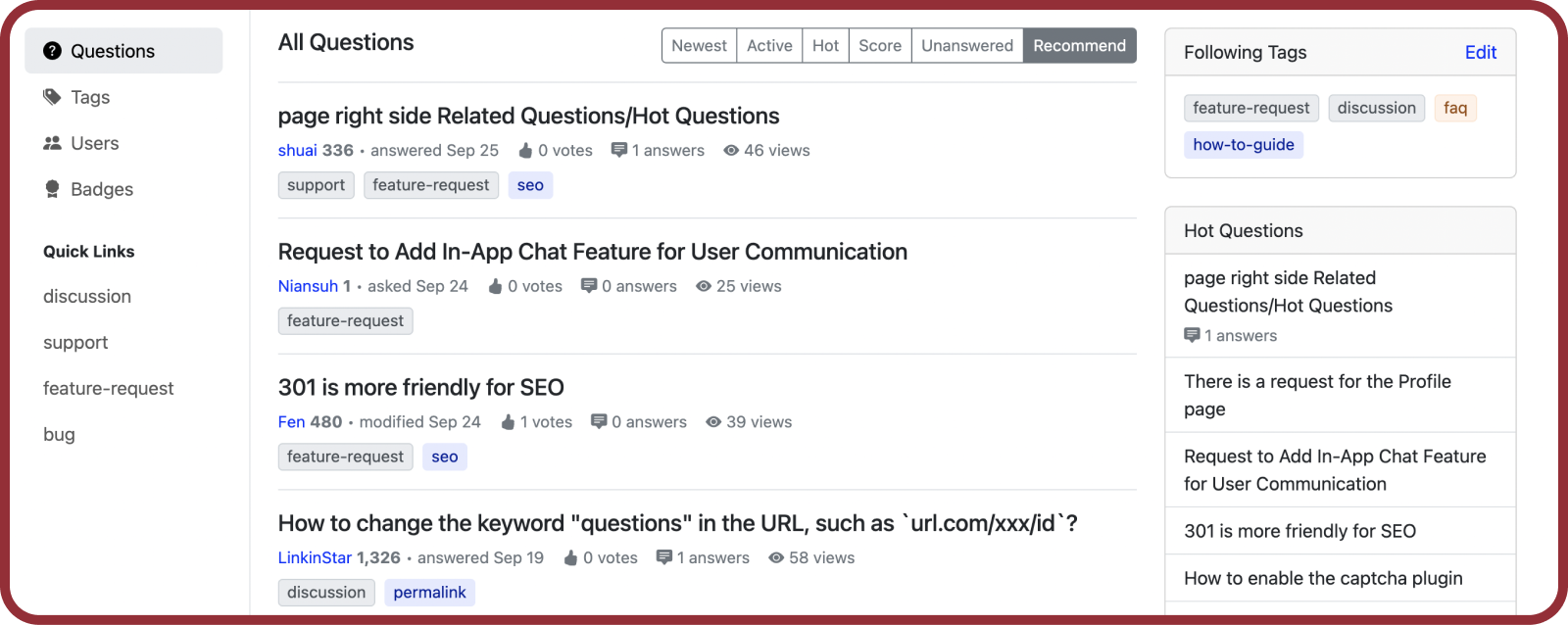Viewport: 1568px width, 625px height.
Task: Click the Tags icon in sidebar
Action: 53,97
